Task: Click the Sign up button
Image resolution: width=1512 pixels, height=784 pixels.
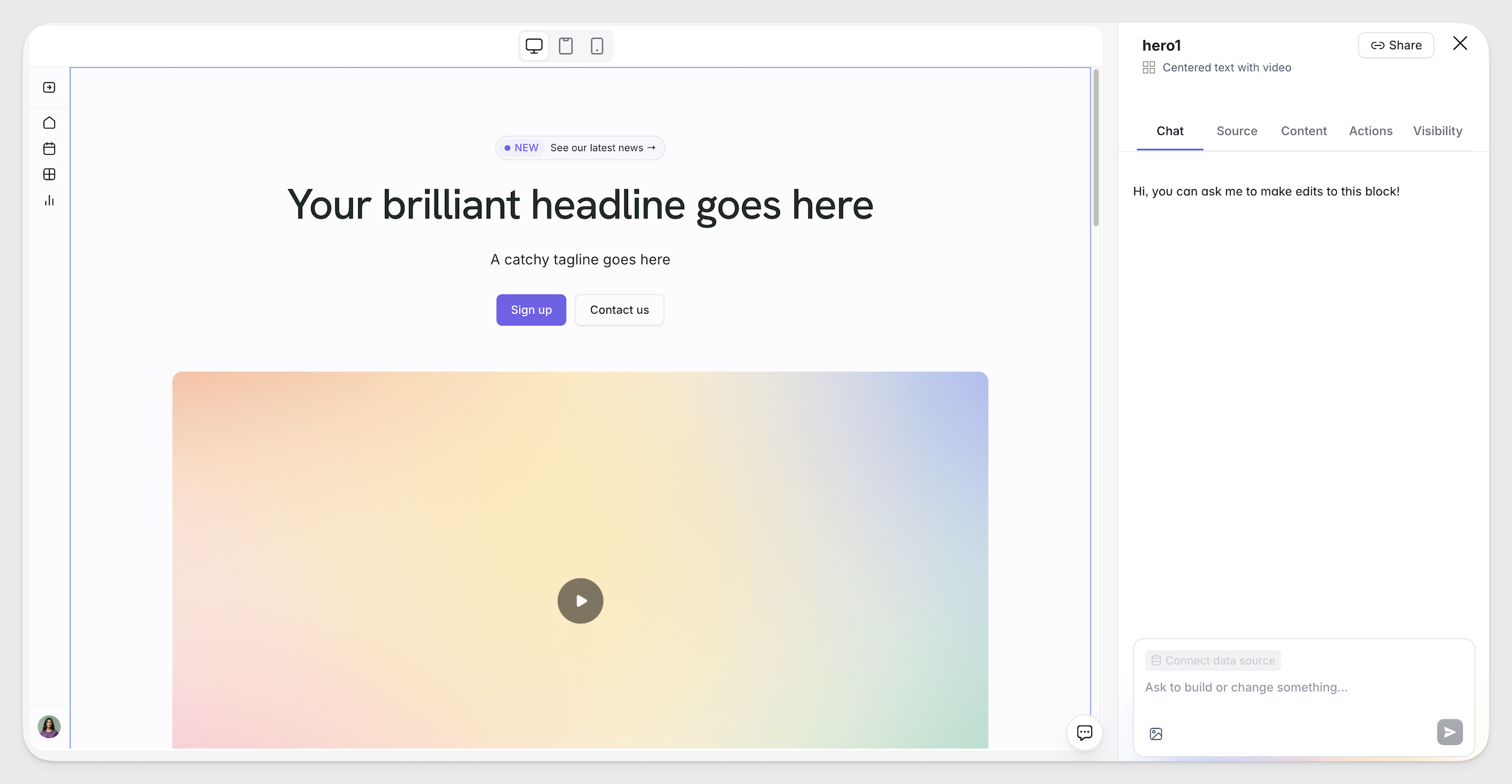Action: click(x=531, y=310)
